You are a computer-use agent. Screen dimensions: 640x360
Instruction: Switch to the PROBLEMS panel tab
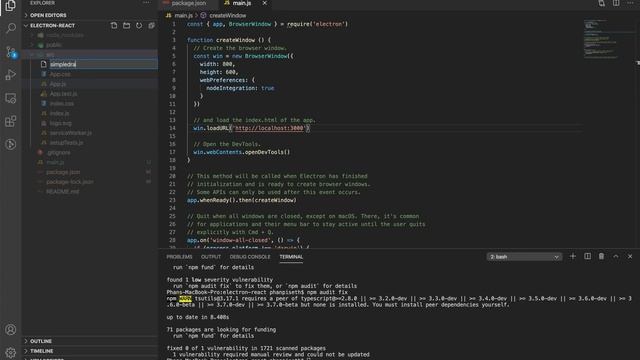point(179,257)
